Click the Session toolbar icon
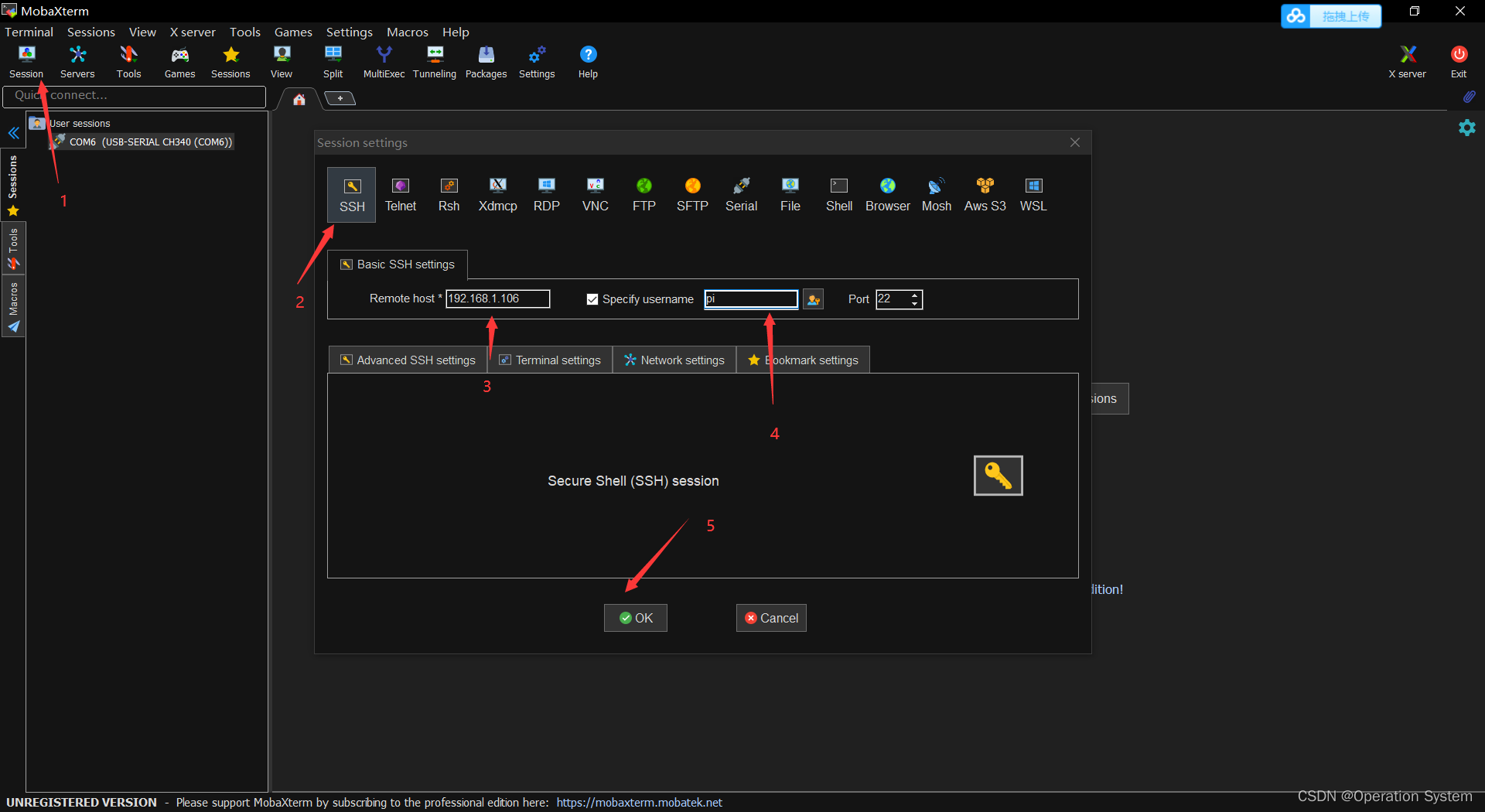Screen dimensions: 1485x812 [26, 62]
